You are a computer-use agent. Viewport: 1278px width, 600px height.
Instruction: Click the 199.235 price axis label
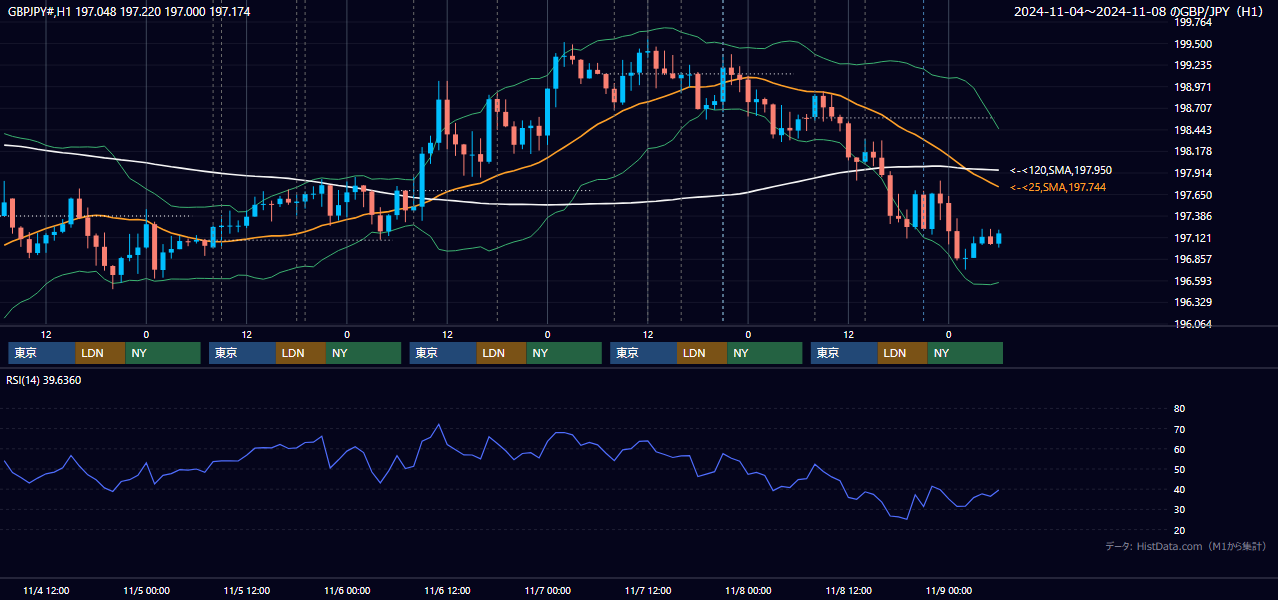click(x=1193, y=65)
